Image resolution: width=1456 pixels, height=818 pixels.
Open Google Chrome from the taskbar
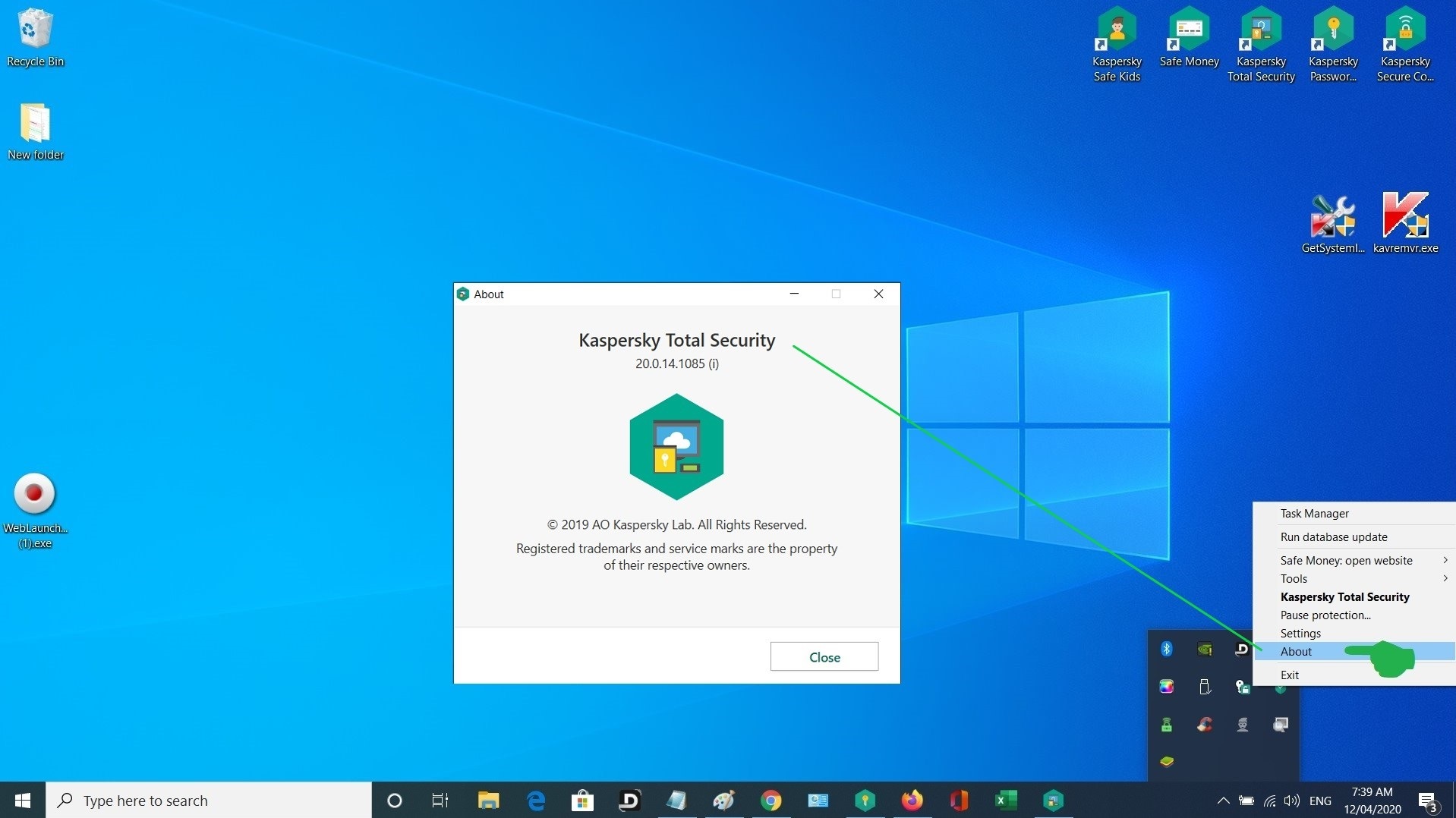click(771, 801)
